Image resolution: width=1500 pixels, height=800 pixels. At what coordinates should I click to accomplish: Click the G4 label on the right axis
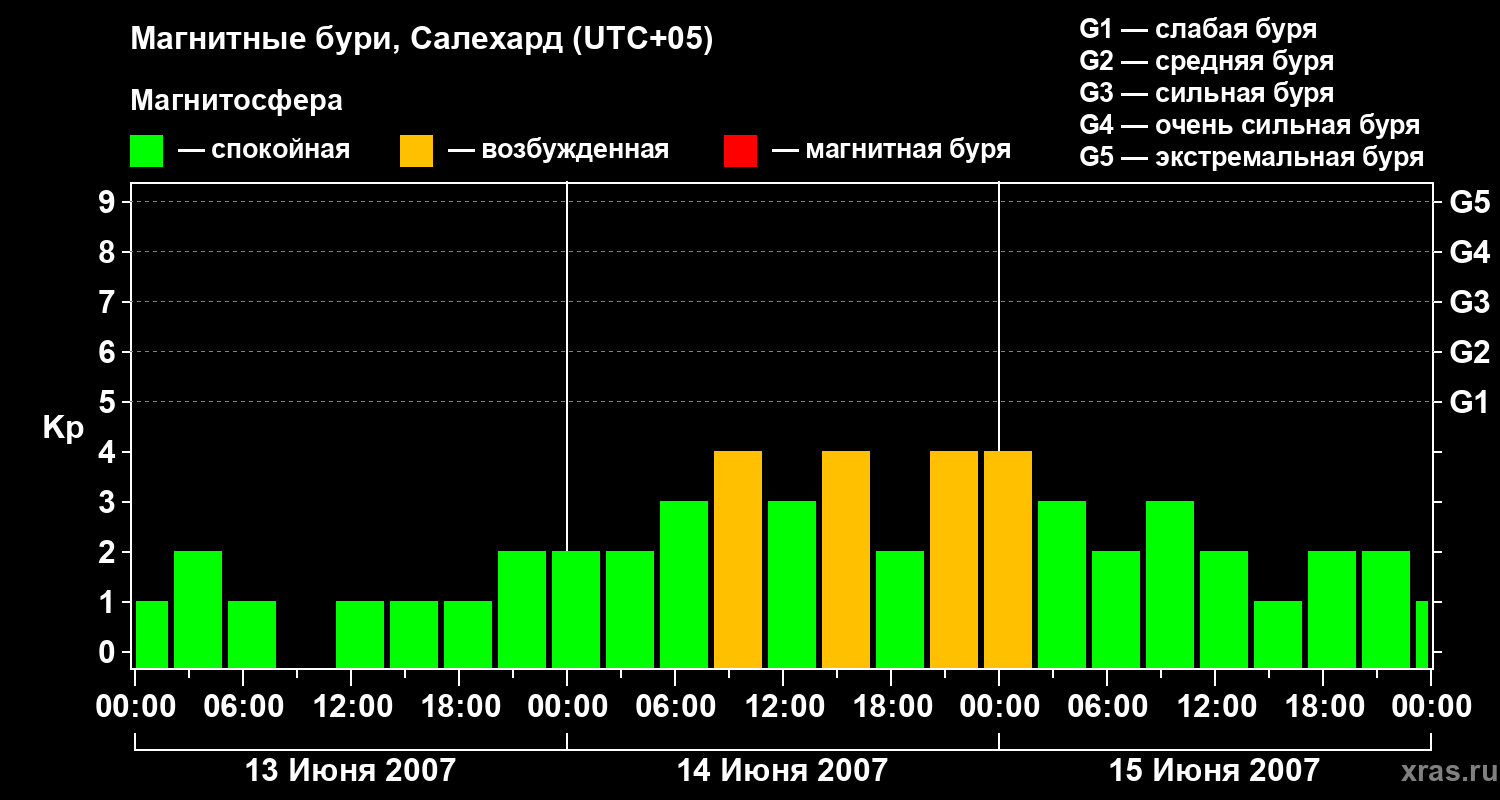coord(1469,252)
